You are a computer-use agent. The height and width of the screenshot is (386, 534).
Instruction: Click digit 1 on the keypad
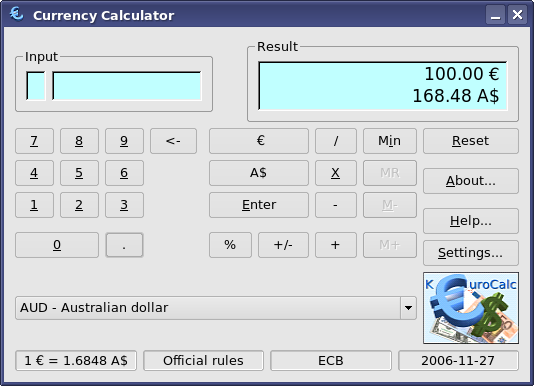pos(34,205)
